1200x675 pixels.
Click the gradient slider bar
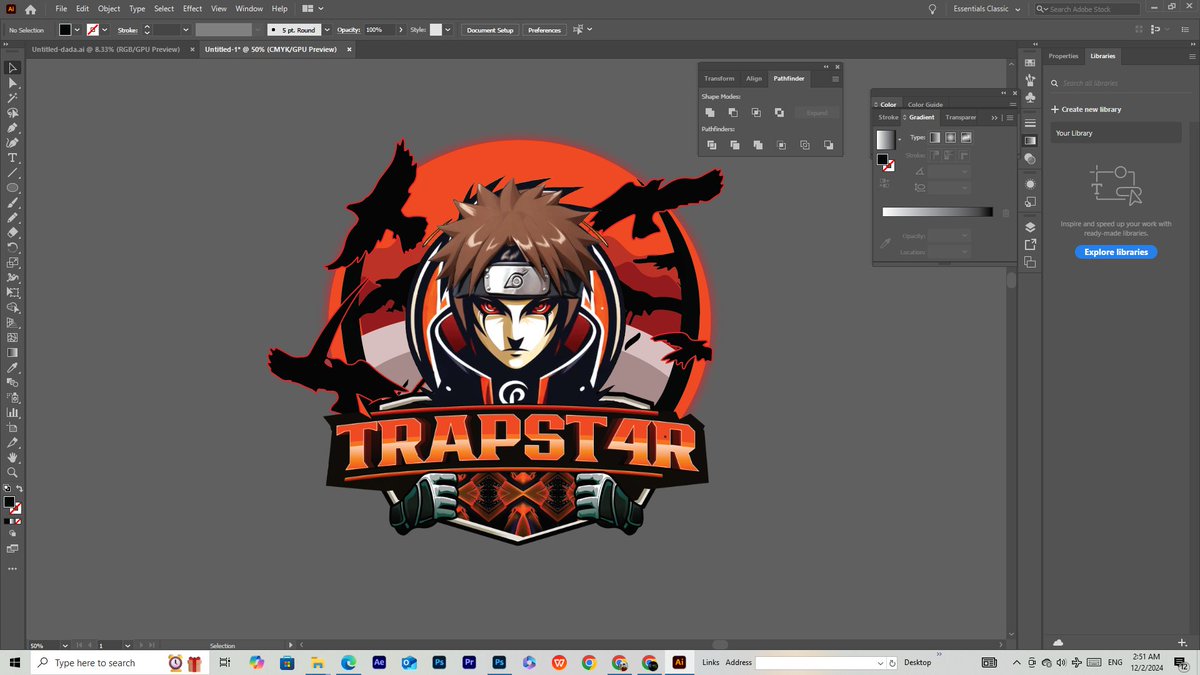pyautogui.click(x=938, y=212)
